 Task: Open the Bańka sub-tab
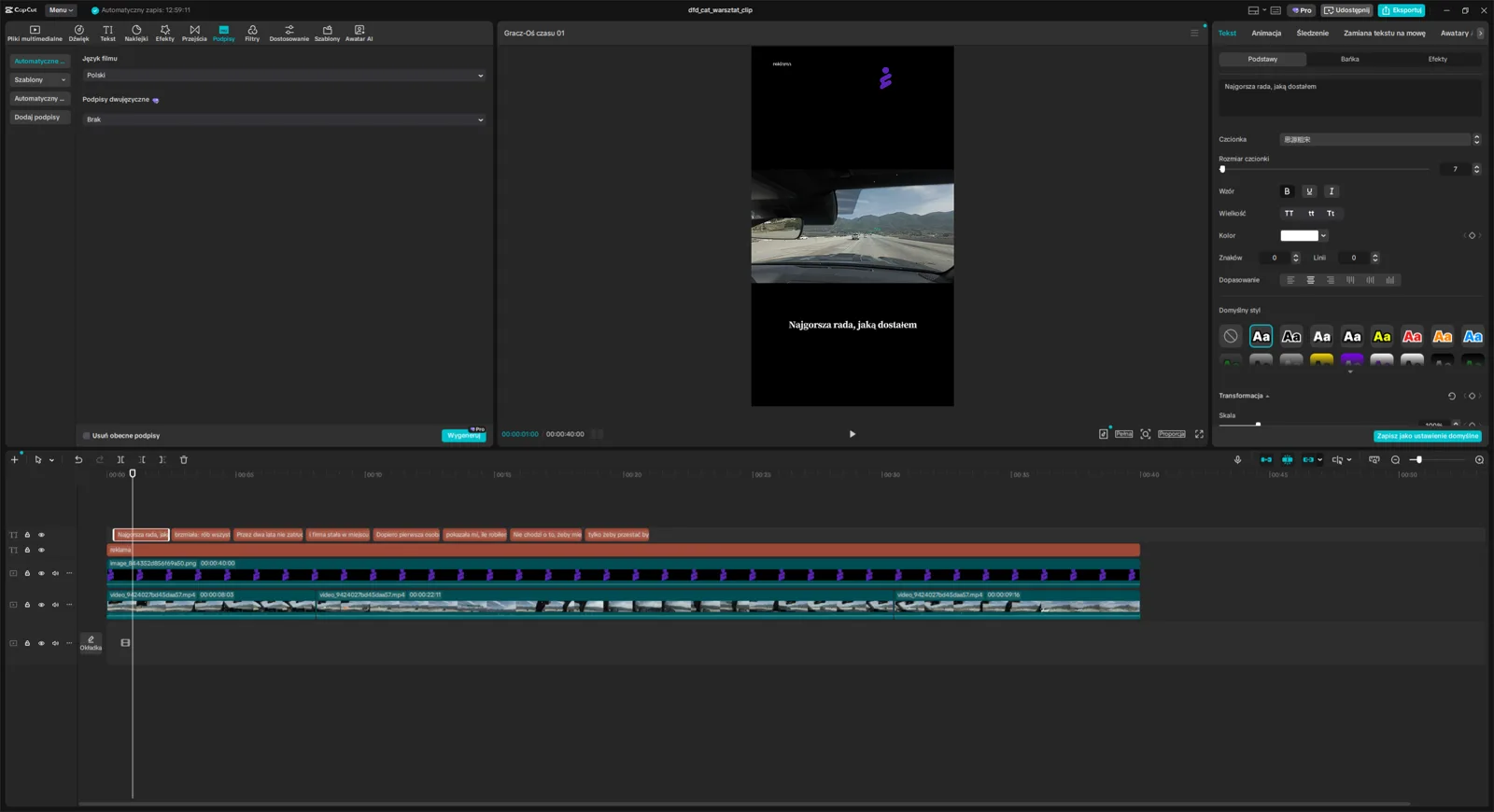(1350, 59)
